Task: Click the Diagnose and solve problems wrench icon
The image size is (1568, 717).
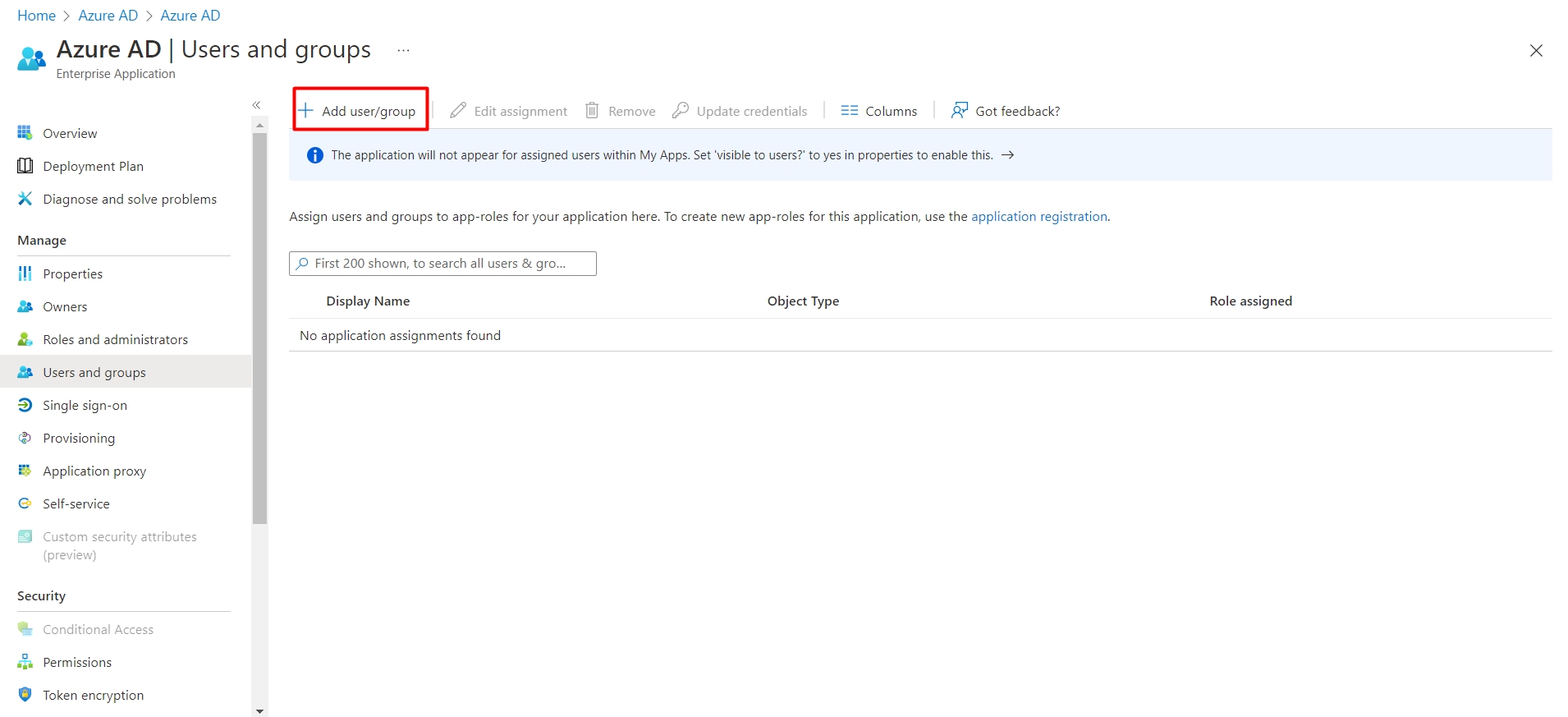Action: (x=25, y=198)
